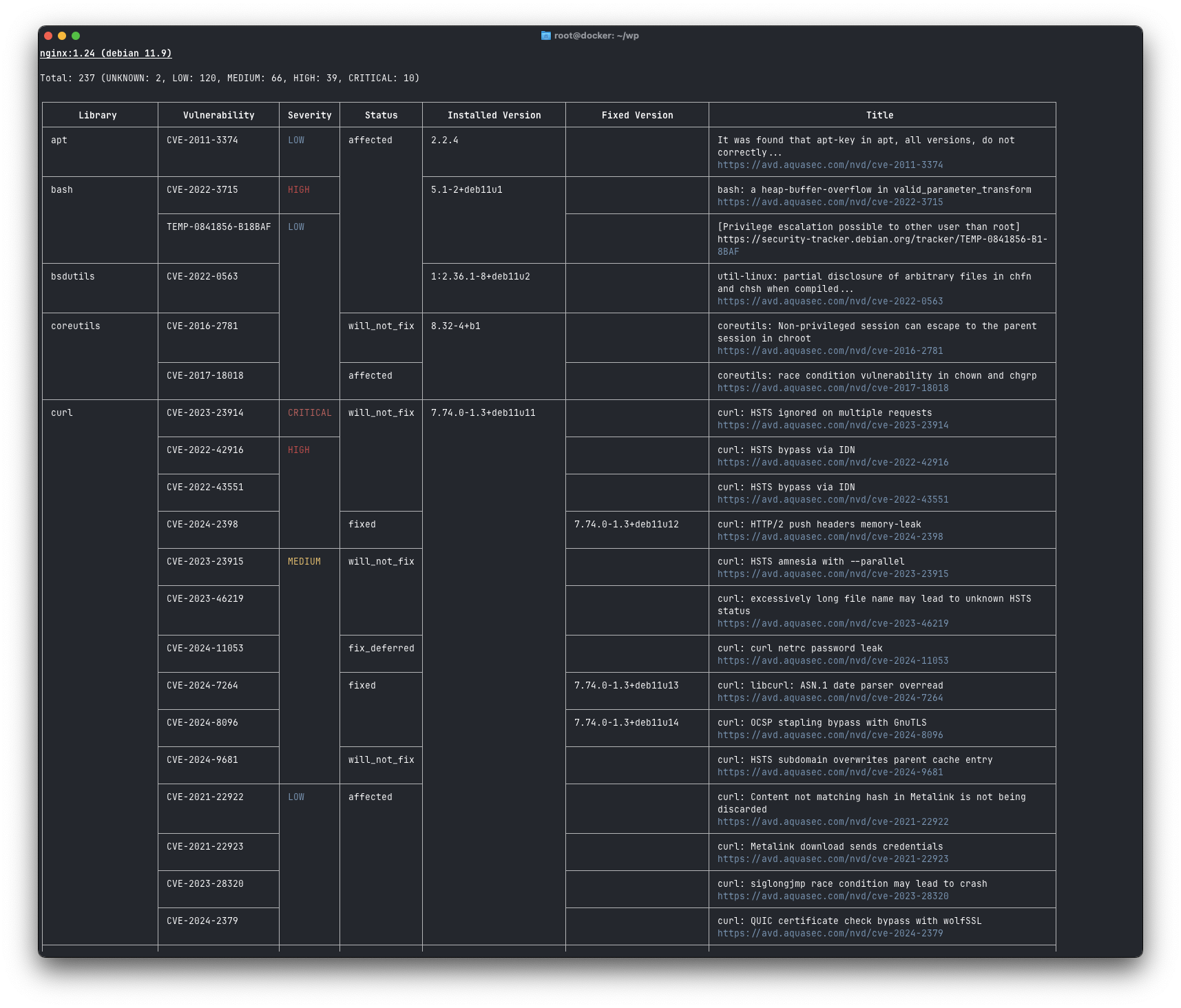Viewport: 1181px width, 1008px height.
Task: Click installed version 8.32-4+b1
Action: click(456, 326)
